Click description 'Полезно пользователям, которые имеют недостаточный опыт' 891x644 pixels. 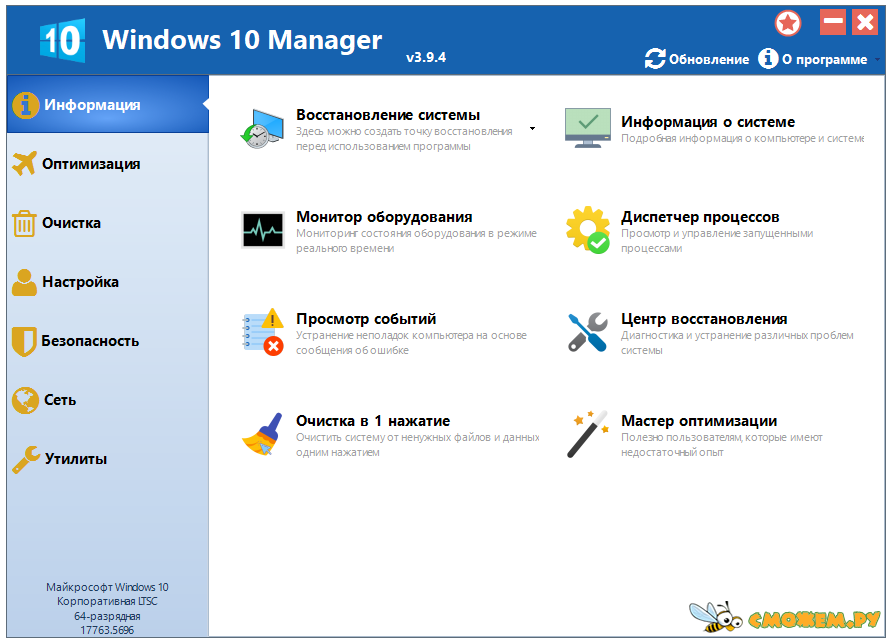click(x=722, y=445)
